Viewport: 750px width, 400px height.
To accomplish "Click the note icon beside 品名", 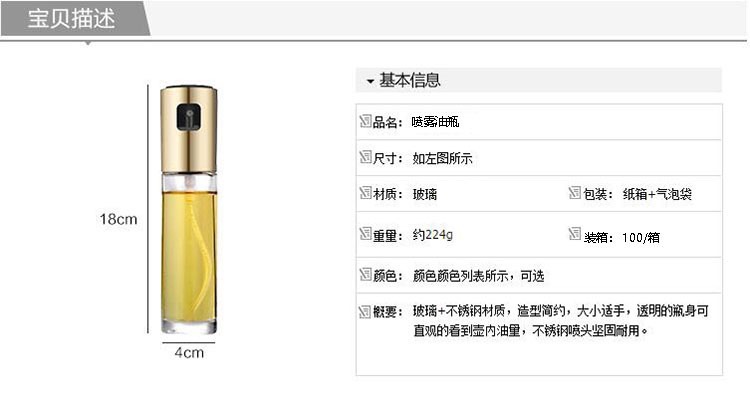I will coord(365,121).
